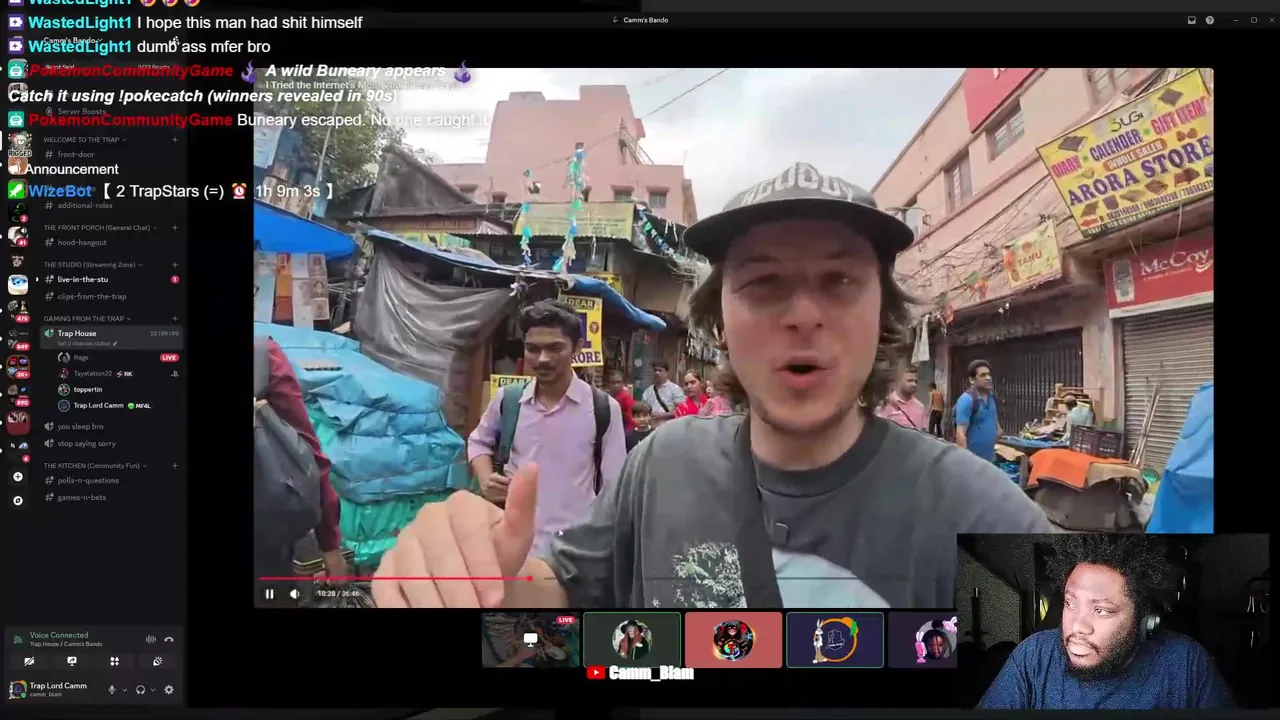The height and width of the screenshot is (720, 1280).
Task: Open the Activities launcher icon
Action: tap(114, 661)
